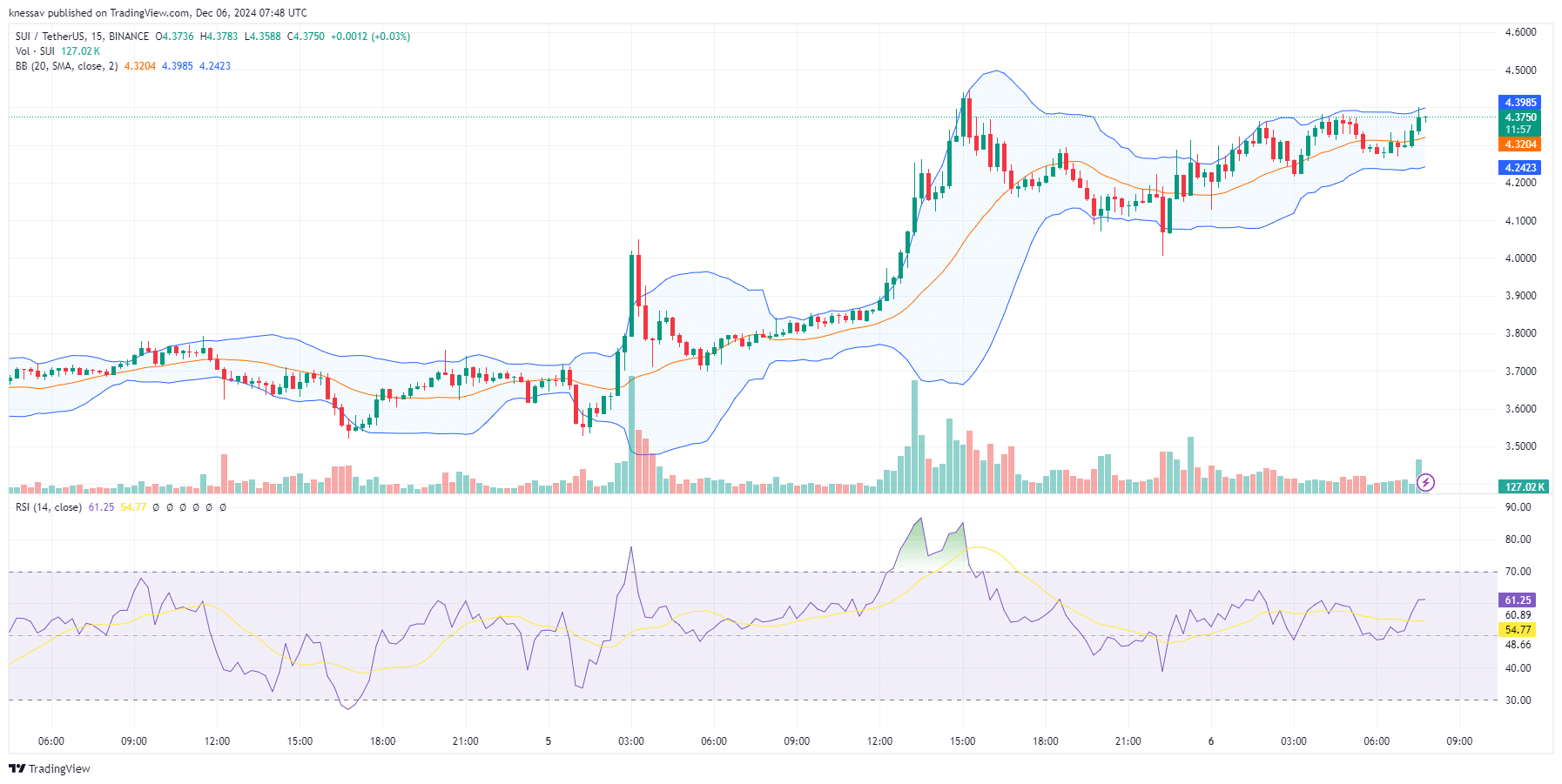Click the 80.00 RSI axis label
The image size is (1562, 784).
[x=1518, y=539]
